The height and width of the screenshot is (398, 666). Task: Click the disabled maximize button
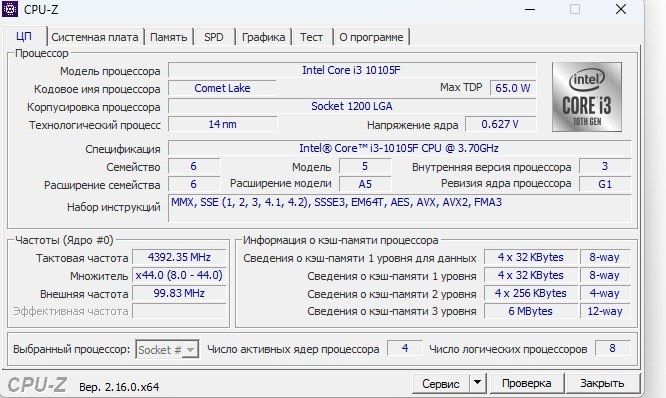pos(575,9)
